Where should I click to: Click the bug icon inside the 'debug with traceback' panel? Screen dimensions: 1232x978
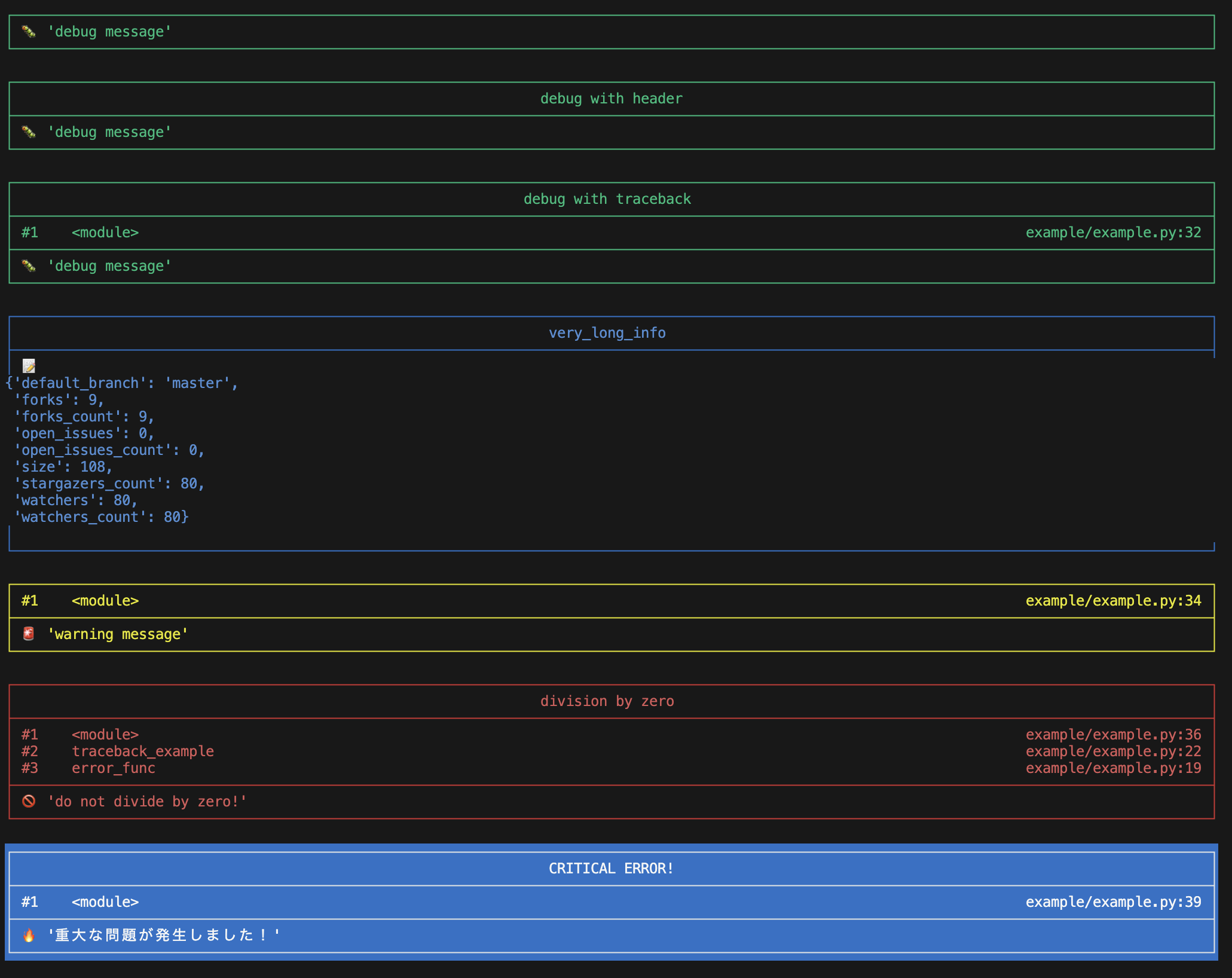coord(30,266)
